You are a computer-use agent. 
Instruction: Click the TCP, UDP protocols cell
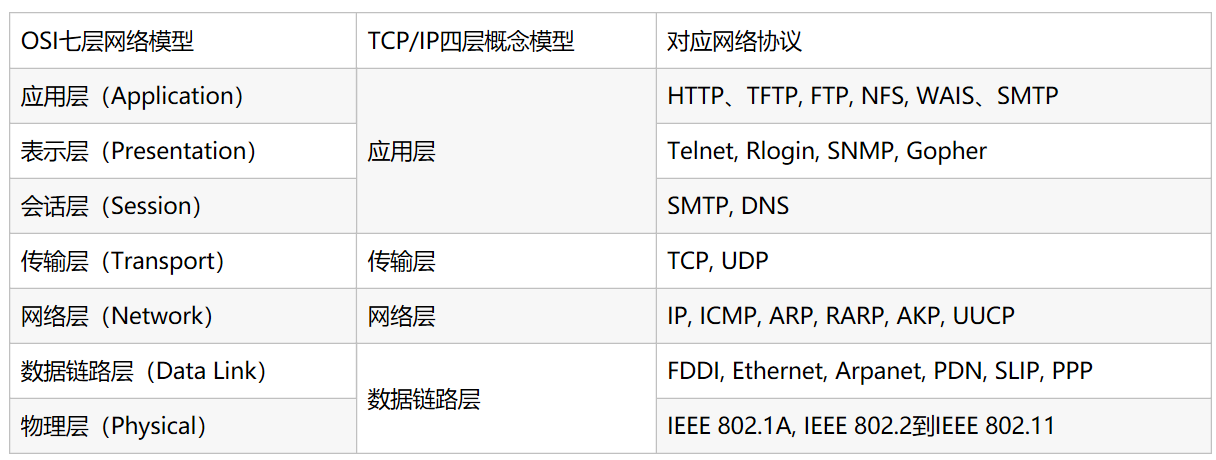point(933,261)
